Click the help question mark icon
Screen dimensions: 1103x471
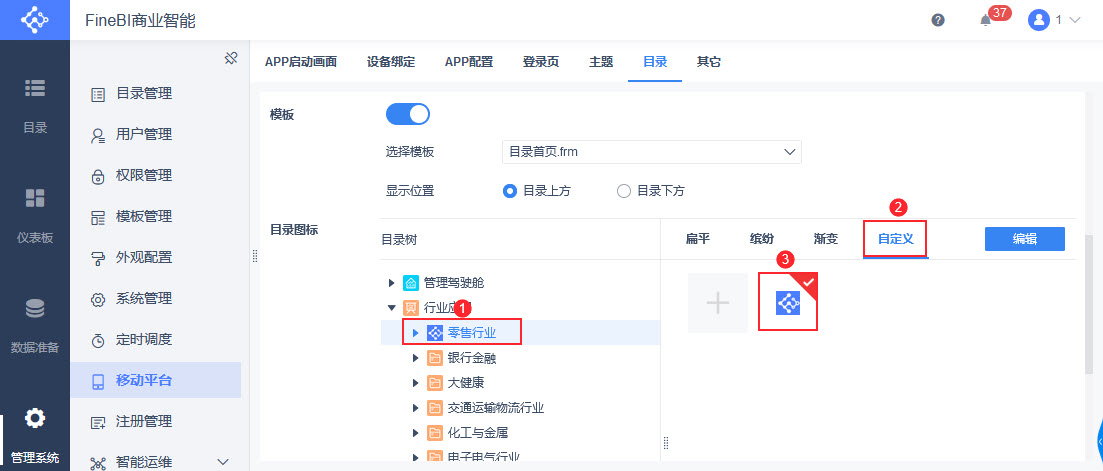point(938,20)
